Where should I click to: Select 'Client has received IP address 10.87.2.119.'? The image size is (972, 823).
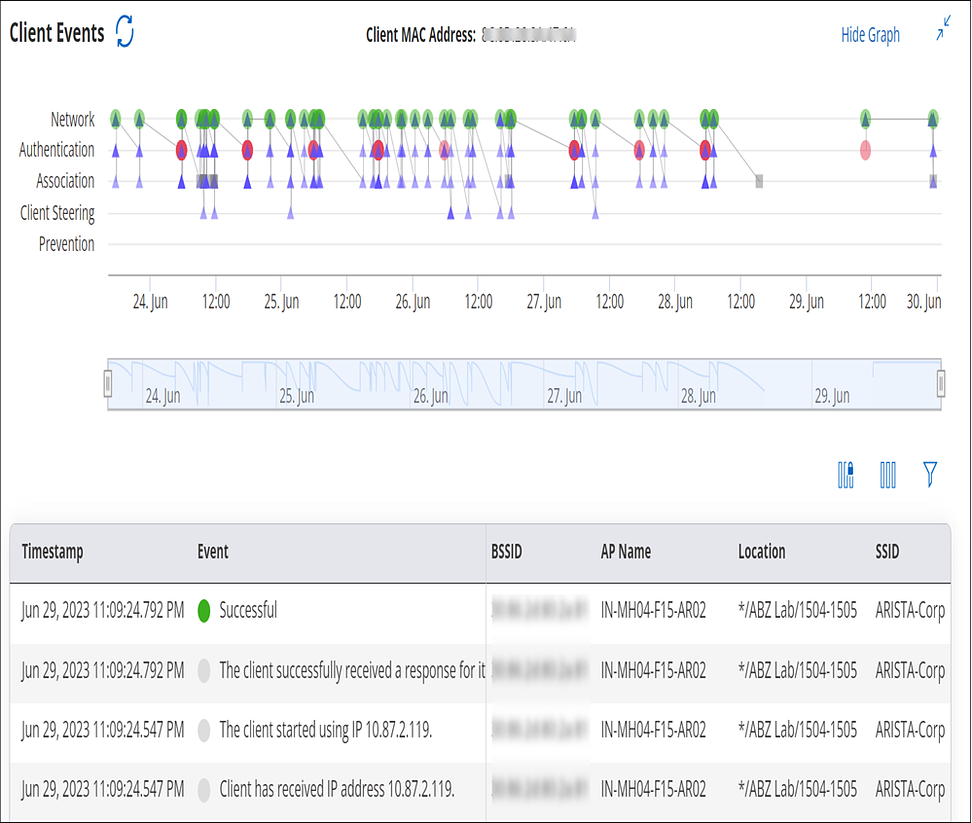pyautogui.click(x=337, y=790)
